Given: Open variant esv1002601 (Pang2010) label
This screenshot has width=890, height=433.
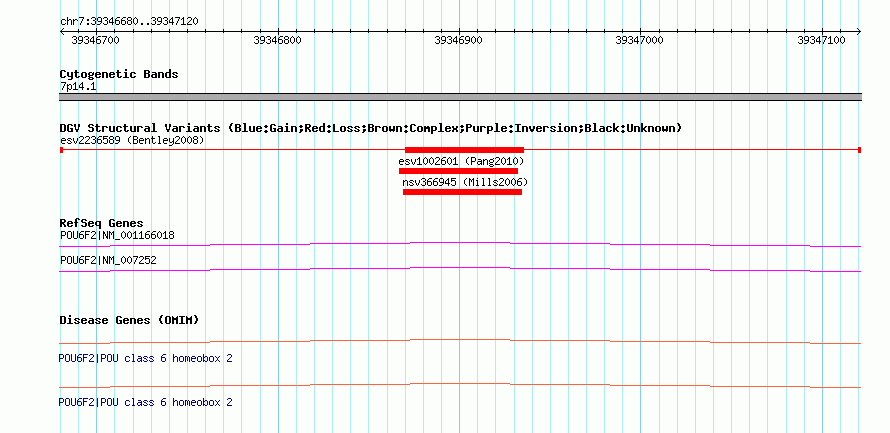Looking at the screenshot, I should click(461, 162).
